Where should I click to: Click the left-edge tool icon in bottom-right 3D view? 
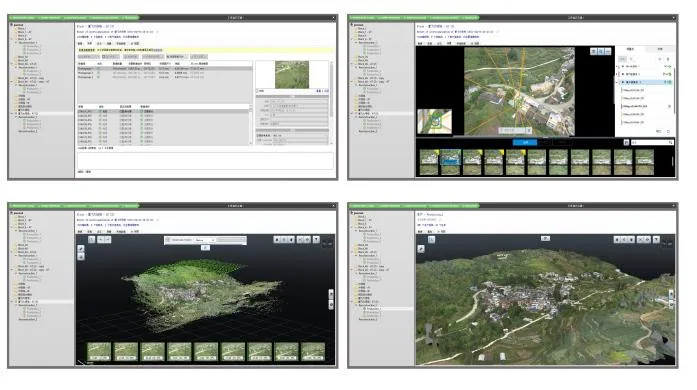(421, 249)
